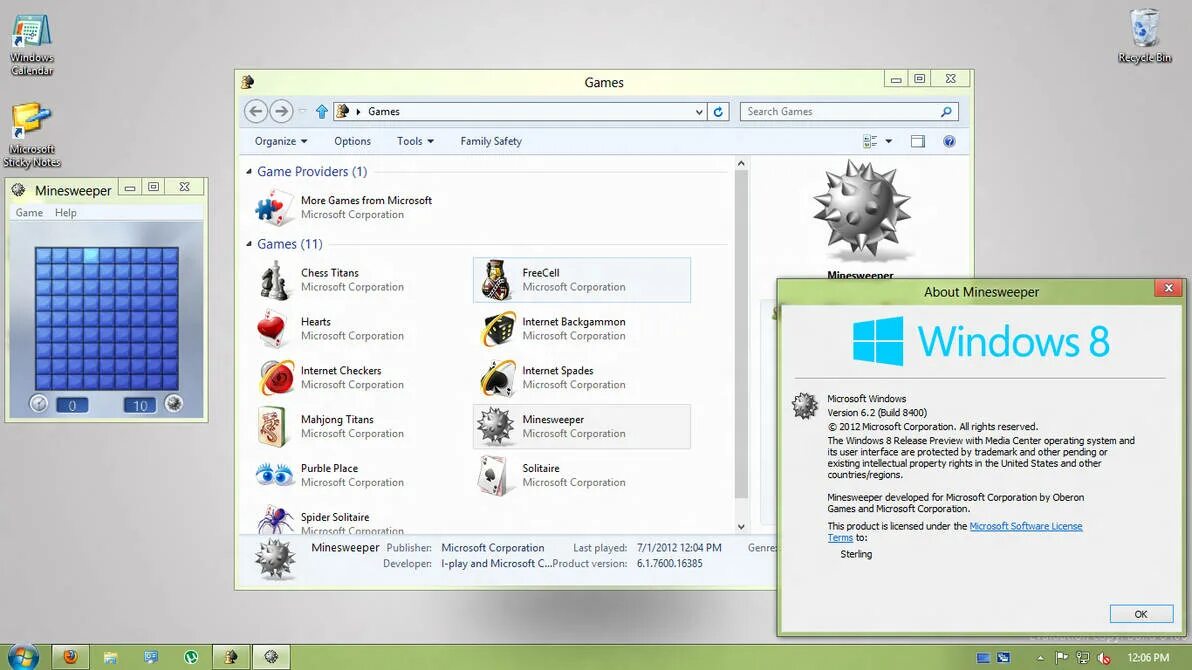Open the Organize dropdown menu
Viewport: 1192px width, 670px height.
[281, 141]
